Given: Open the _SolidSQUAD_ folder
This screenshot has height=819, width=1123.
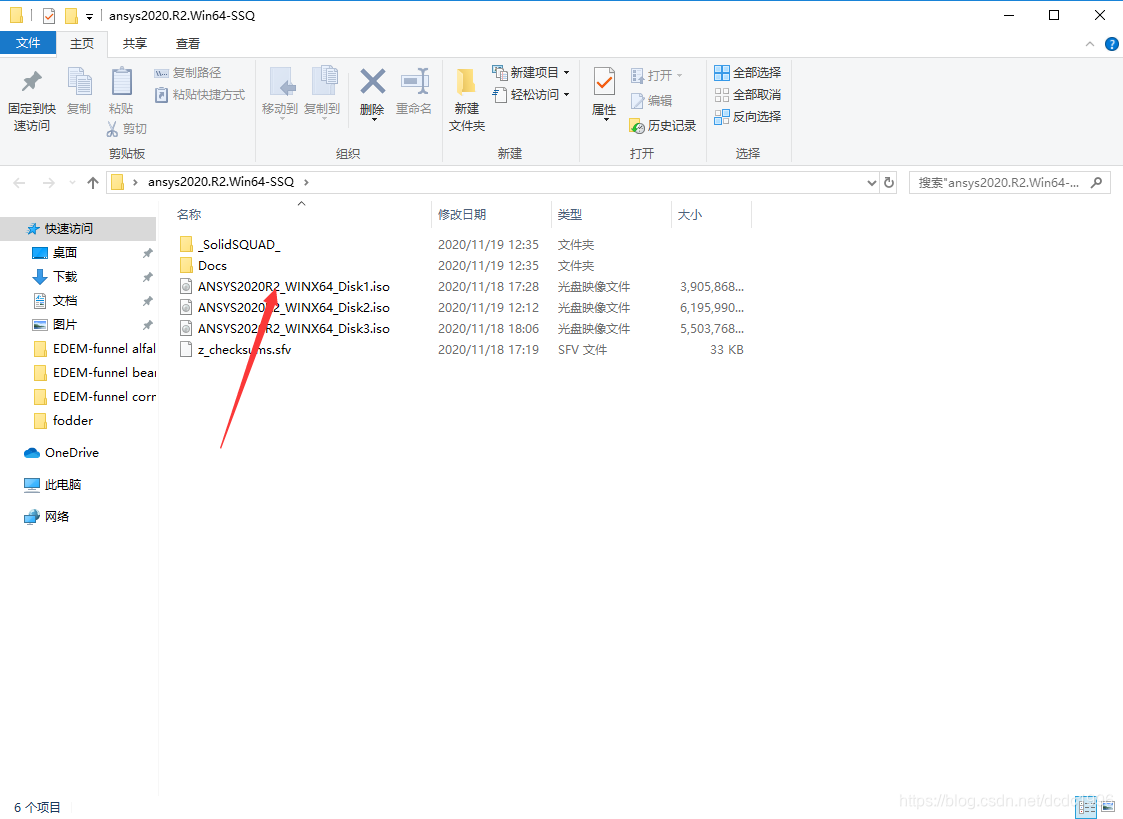Looking at the screenshot, I should (239, 244).
